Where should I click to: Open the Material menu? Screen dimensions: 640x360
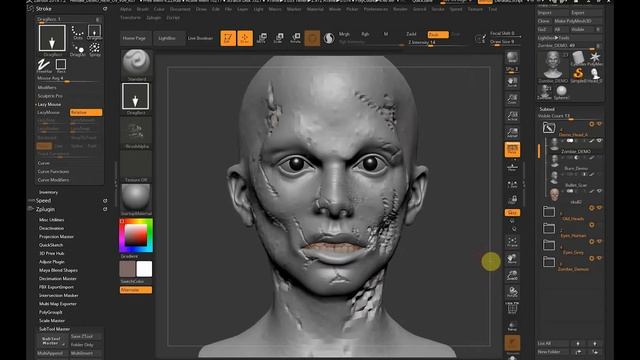tap(315, 9)
